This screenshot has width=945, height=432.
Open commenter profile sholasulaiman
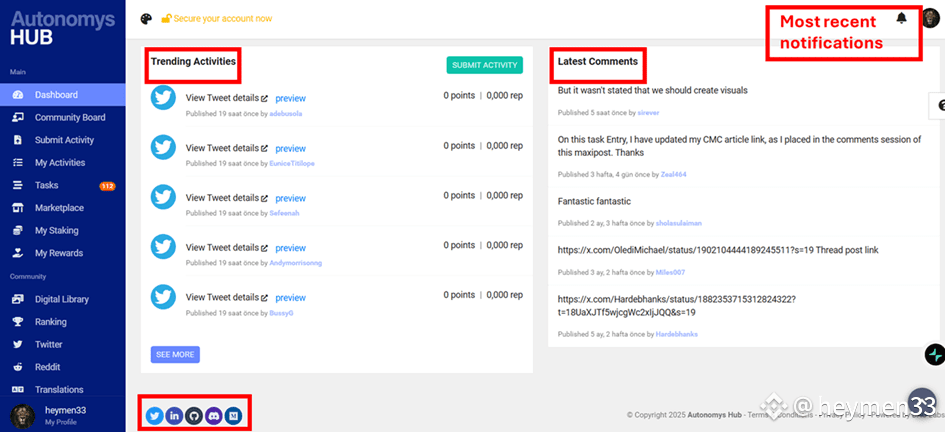tap(679, 223)
